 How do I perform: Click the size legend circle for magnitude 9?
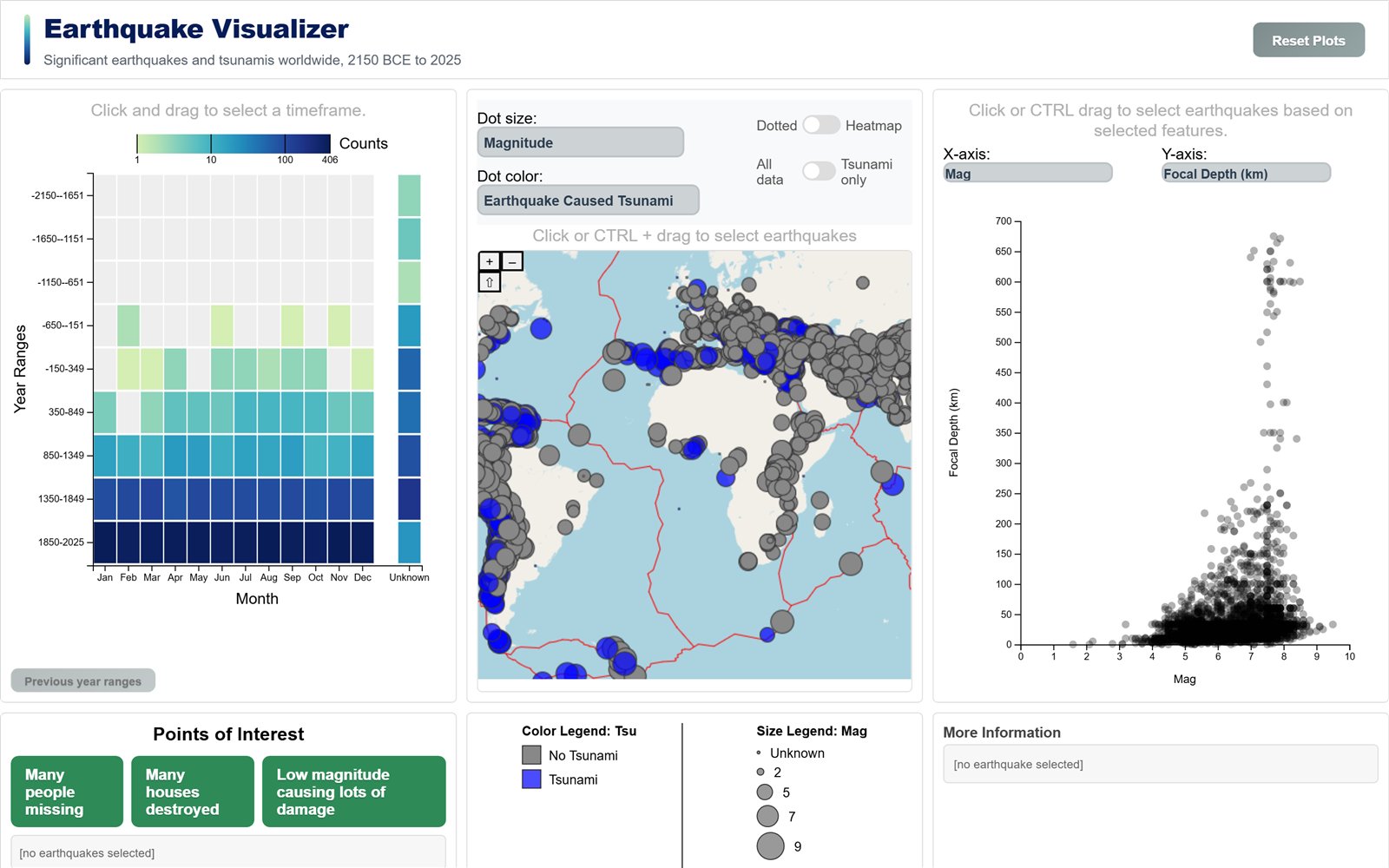point(770,846)
